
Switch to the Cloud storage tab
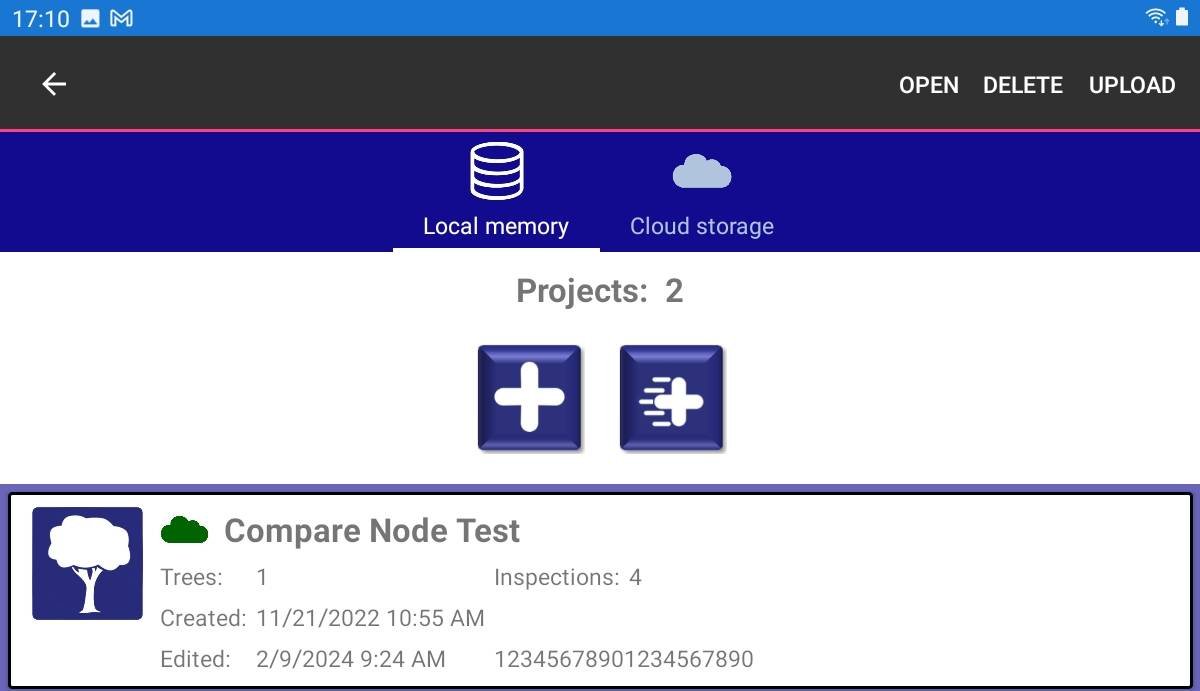coord(701,226)
